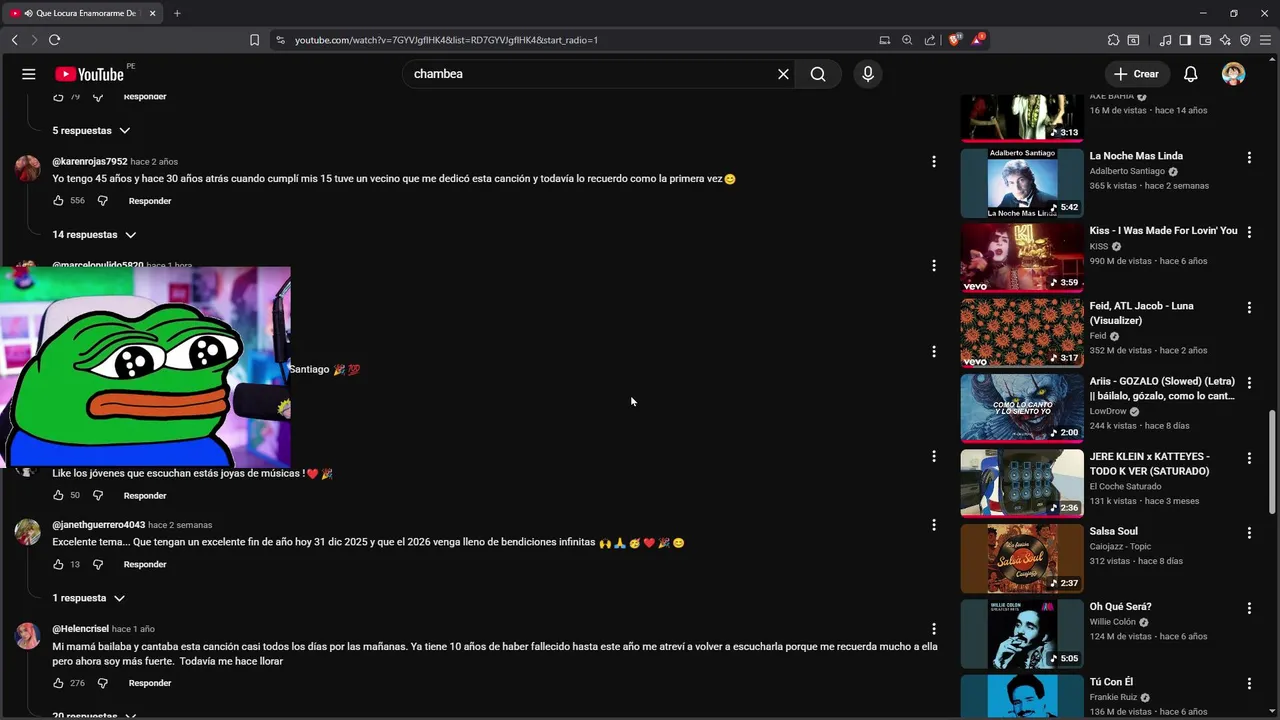Open the zoom magnifier in address bar
The width and height of the screenshot is (1280, 720).
coord(907,40)
